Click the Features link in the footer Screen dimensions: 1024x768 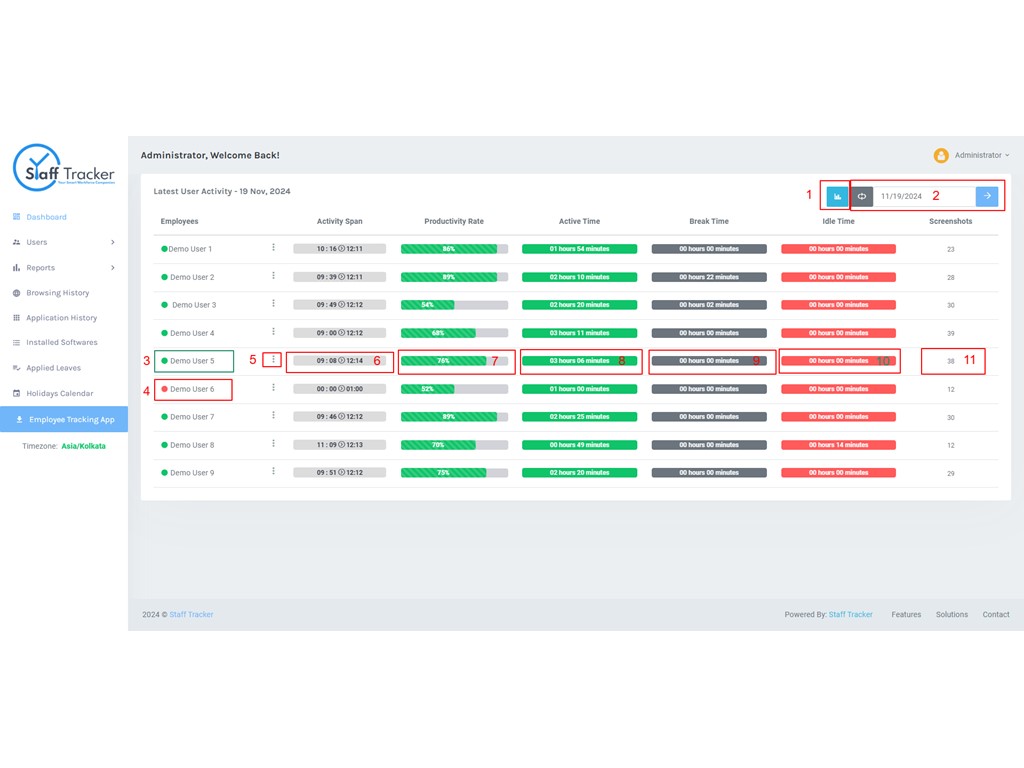905,615
